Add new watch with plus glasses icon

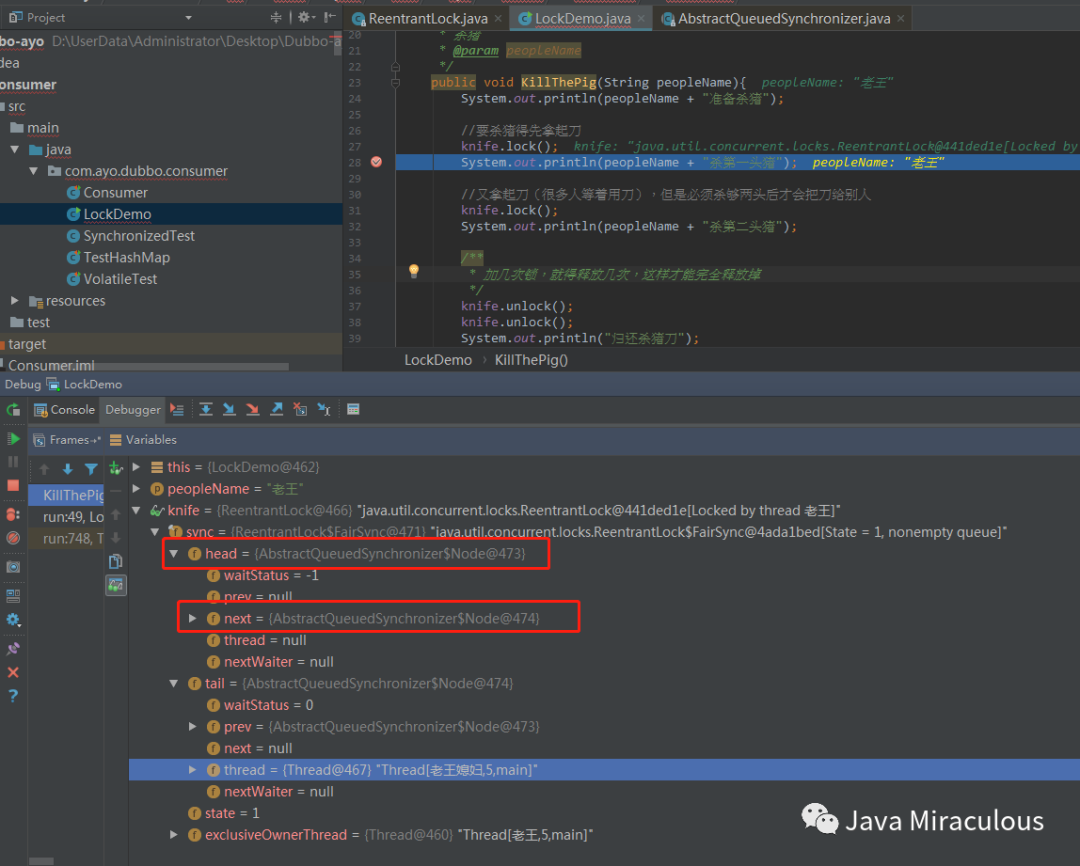[x=116, y=469]
